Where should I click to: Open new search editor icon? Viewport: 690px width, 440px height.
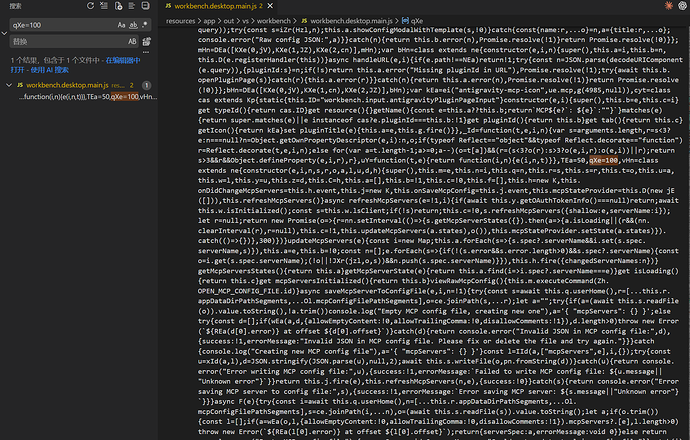(118, 6)
